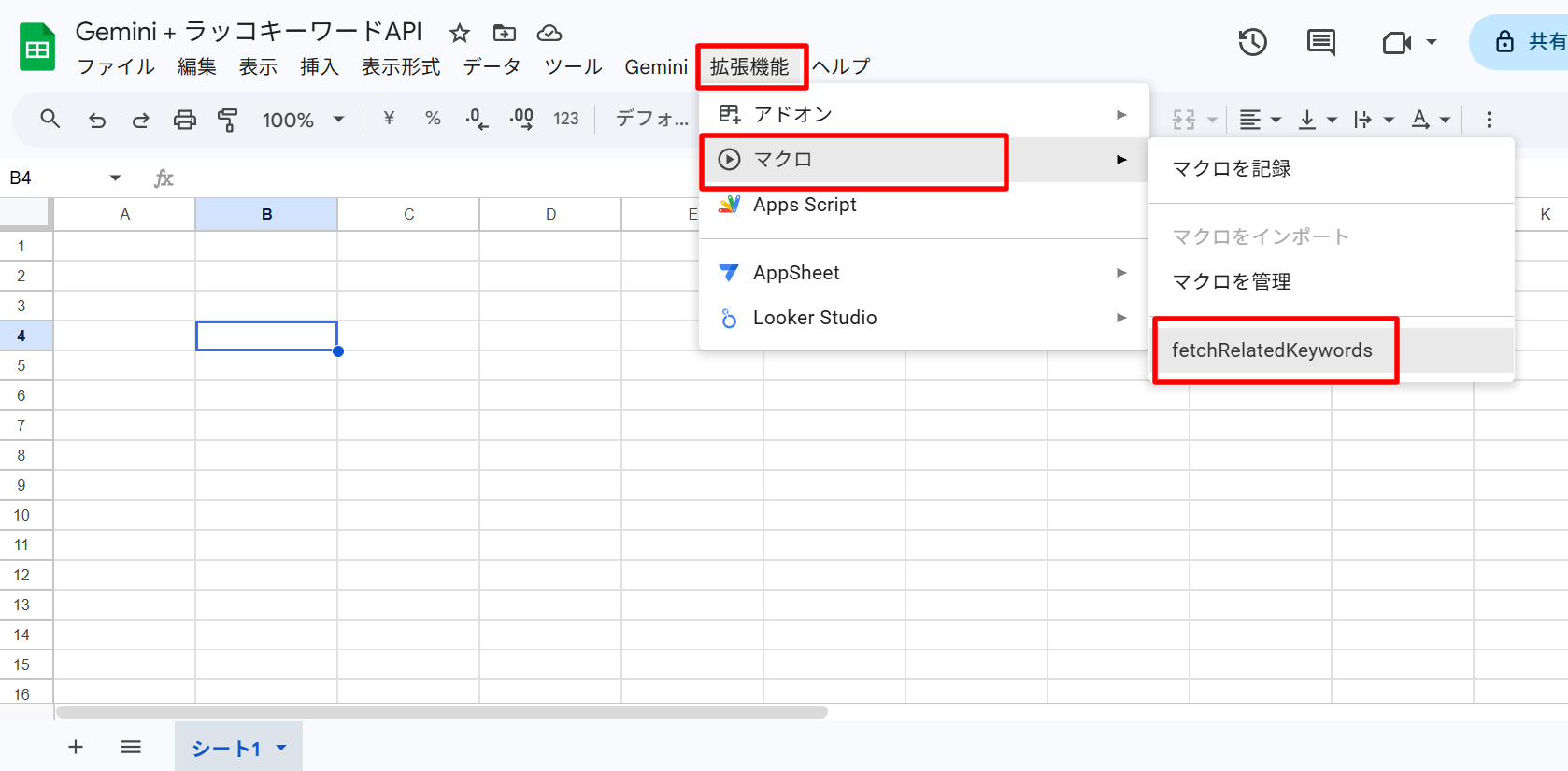Run the fetchRelatedKeywords macro
1568x771 pixels.
coord(1332,350)
